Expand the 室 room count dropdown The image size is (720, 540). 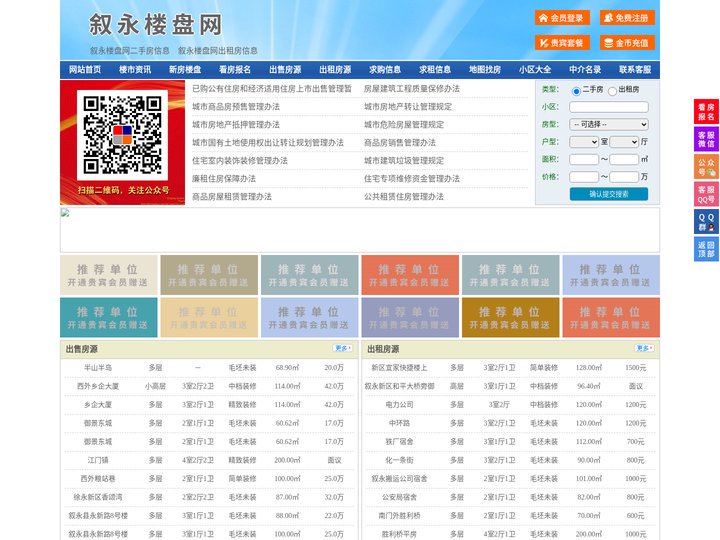tap(584, 142)
